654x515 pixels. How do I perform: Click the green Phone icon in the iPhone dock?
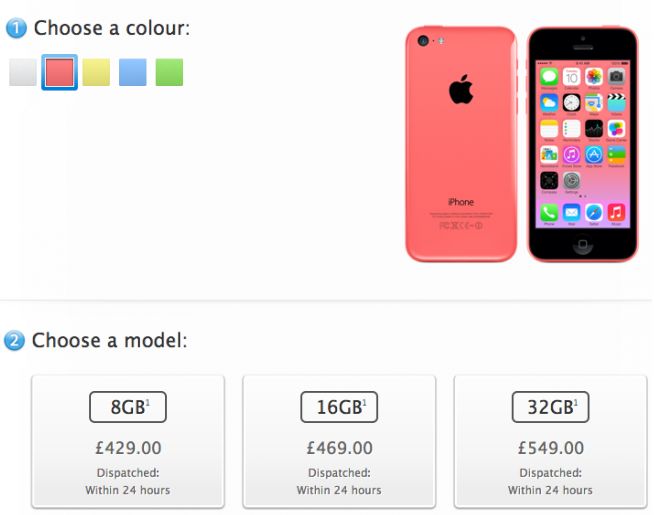[549, 213]
